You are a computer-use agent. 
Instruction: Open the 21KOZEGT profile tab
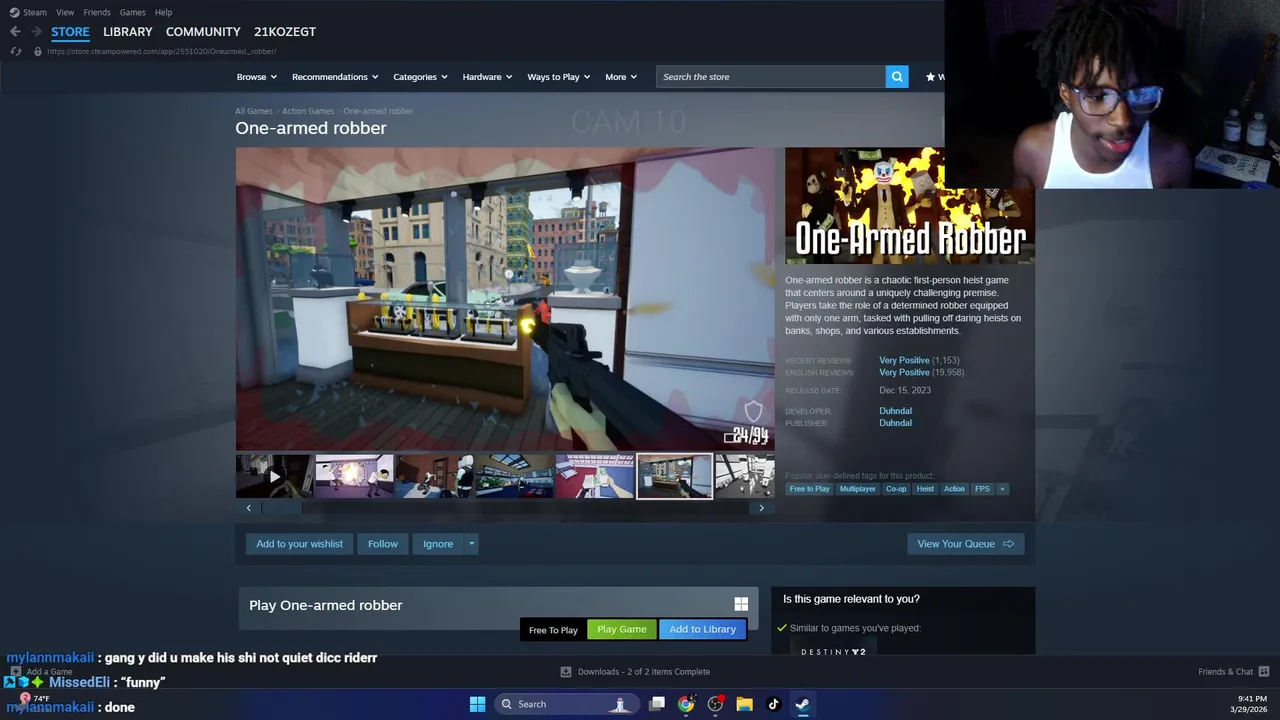click(285, 32)
